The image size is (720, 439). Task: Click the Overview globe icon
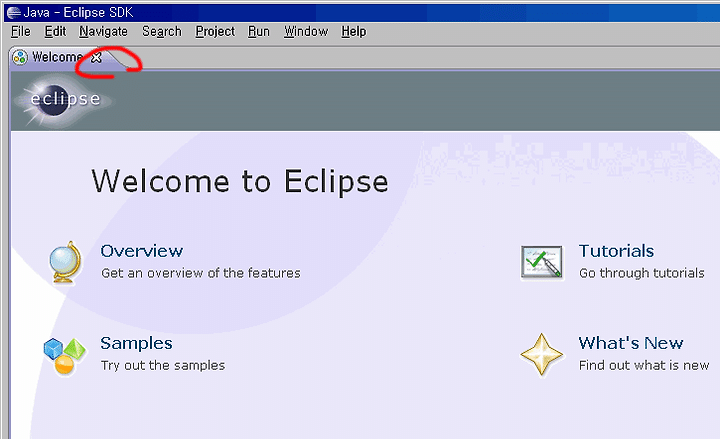(65, 263)
